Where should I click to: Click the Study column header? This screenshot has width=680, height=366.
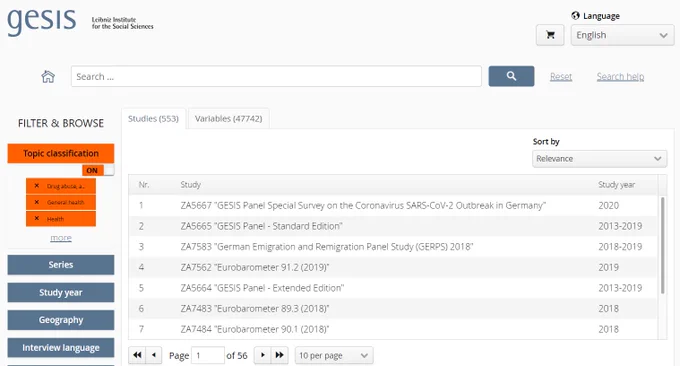[x=190, y=185]
